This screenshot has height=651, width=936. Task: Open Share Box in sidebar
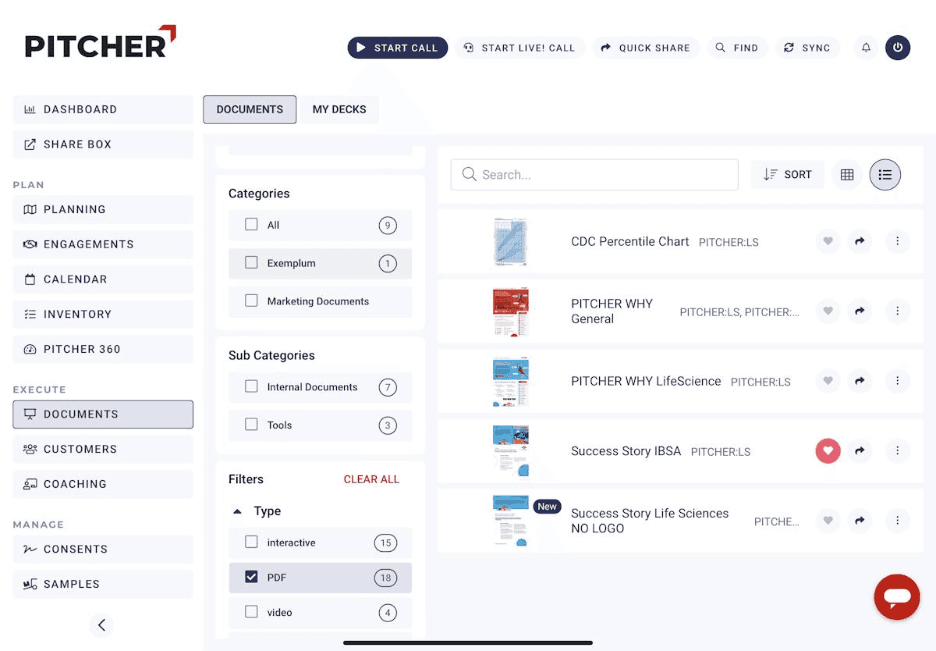pyautogui.click(x=103, y=144)
